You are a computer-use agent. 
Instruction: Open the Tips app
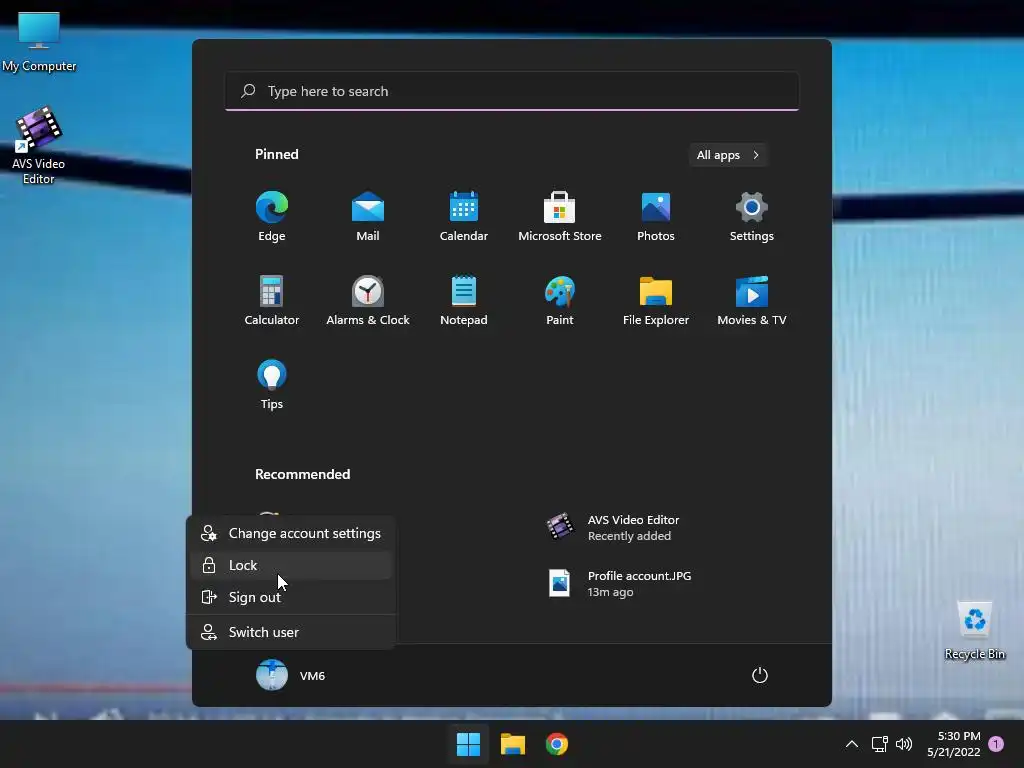pos(272,385)
